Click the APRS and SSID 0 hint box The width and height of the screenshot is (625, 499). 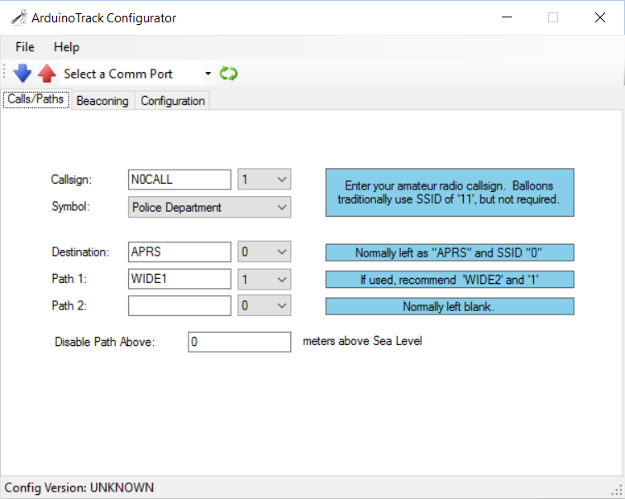(x=450, y=253)
